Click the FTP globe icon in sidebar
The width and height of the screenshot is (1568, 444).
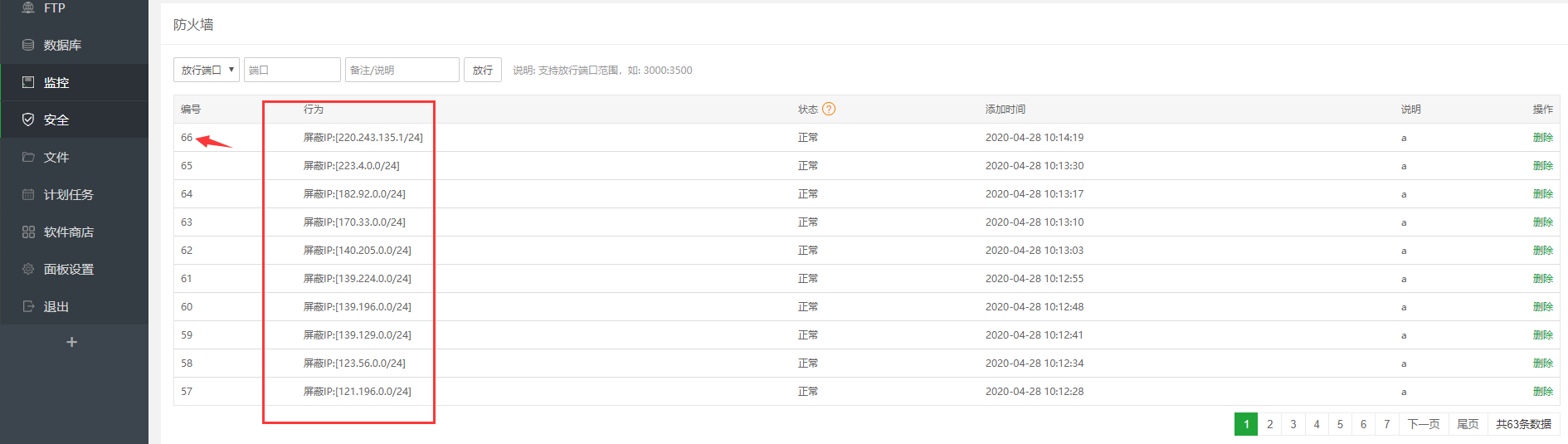coord(28,7)
